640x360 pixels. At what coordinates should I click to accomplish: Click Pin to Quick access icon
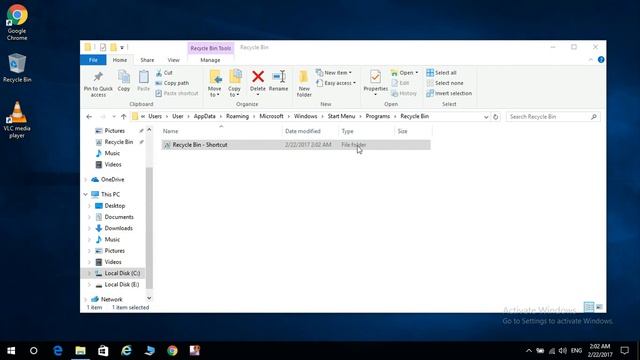point(98,77)
